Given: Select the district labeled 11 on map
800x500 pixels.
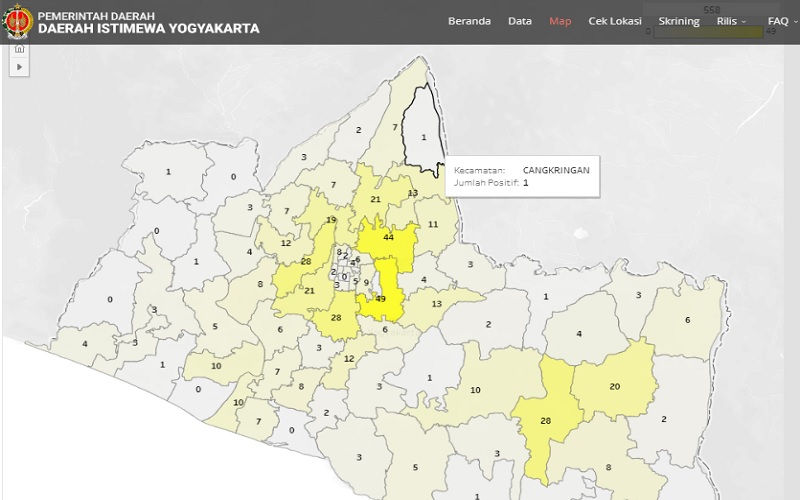Looking at the screenshot, I should point(433,225).
